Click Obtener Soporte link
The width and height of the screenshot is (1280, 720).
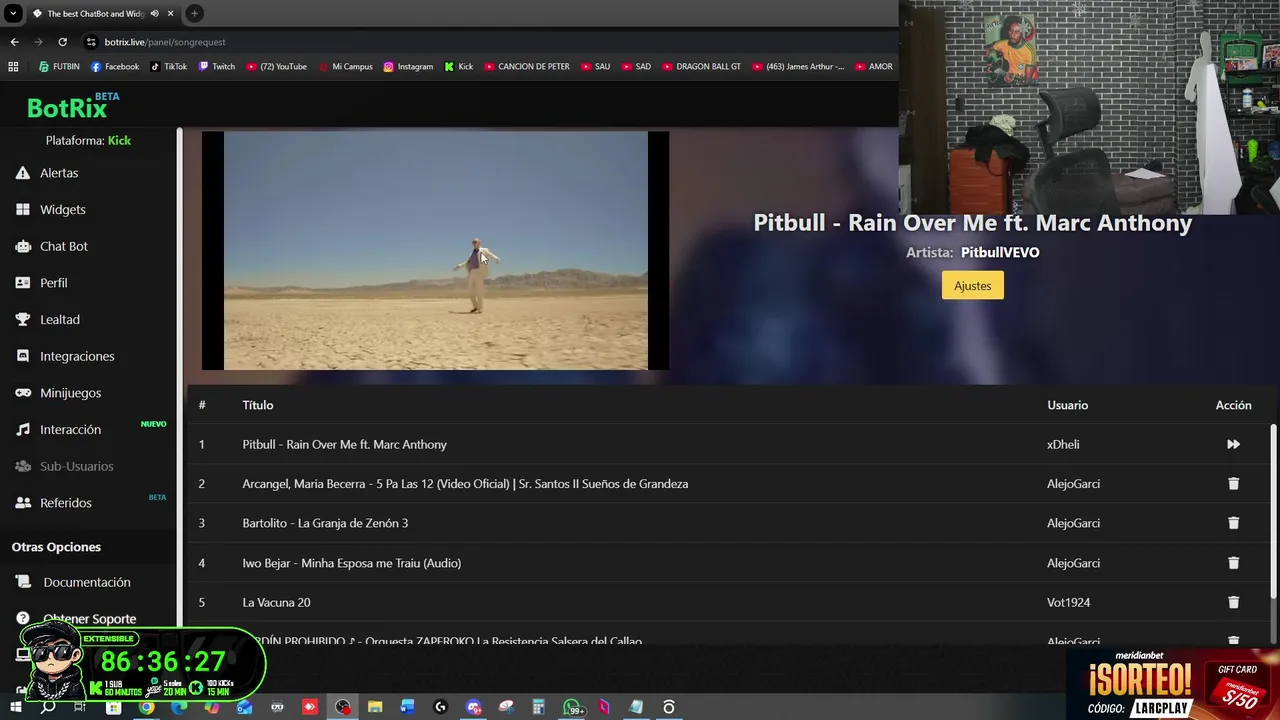(x=89, y=619)
